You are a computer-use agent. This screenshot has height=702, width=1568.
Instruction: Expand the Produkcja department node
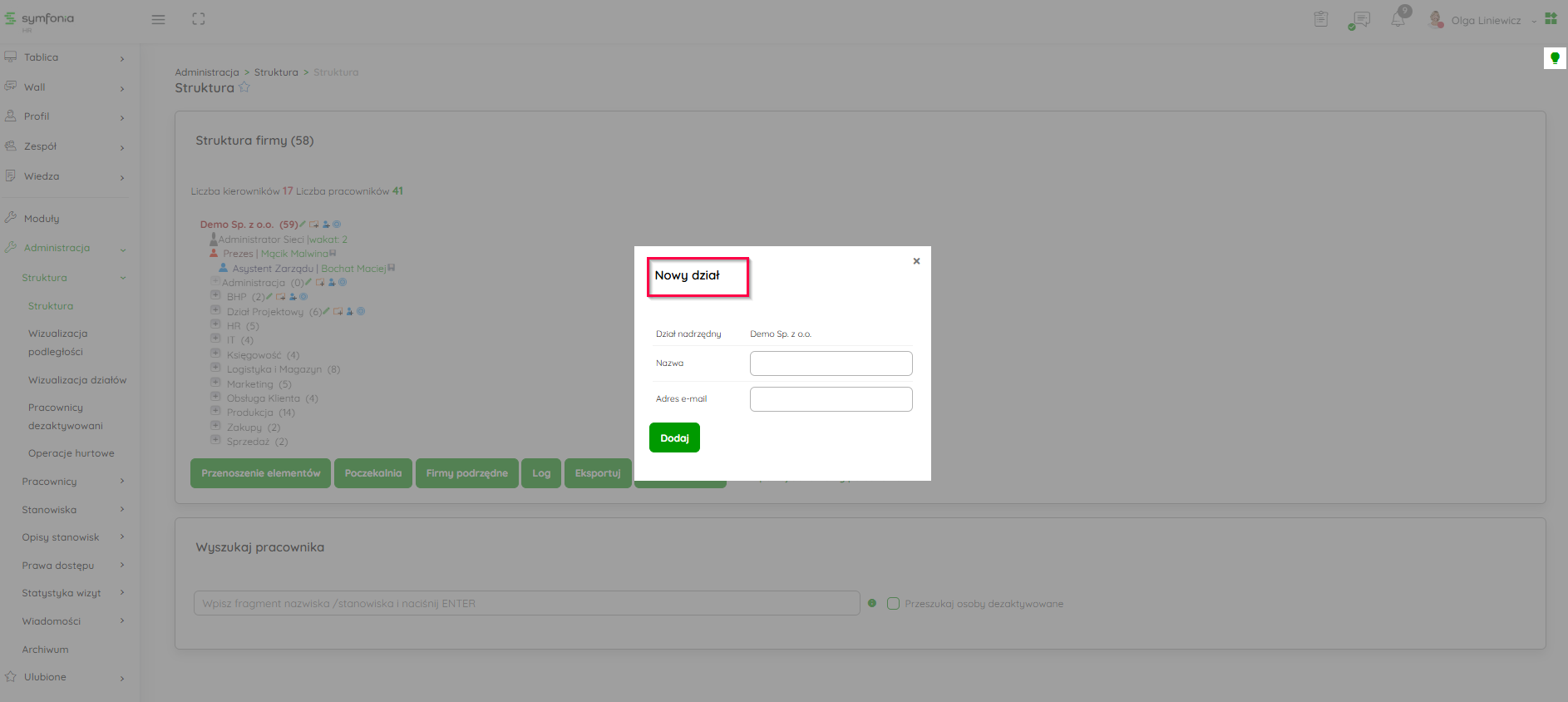tap(215, 411)
